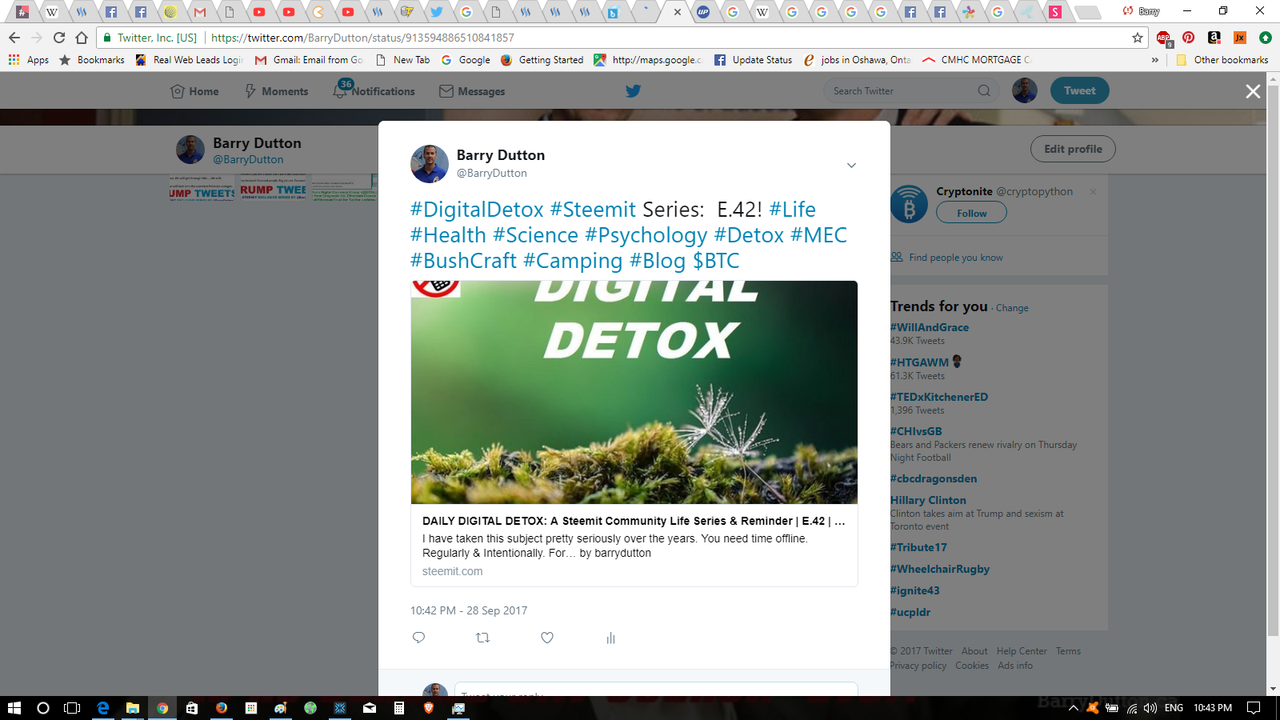
Task: Open the steemit.com link card title
Action: pos(634,521)
